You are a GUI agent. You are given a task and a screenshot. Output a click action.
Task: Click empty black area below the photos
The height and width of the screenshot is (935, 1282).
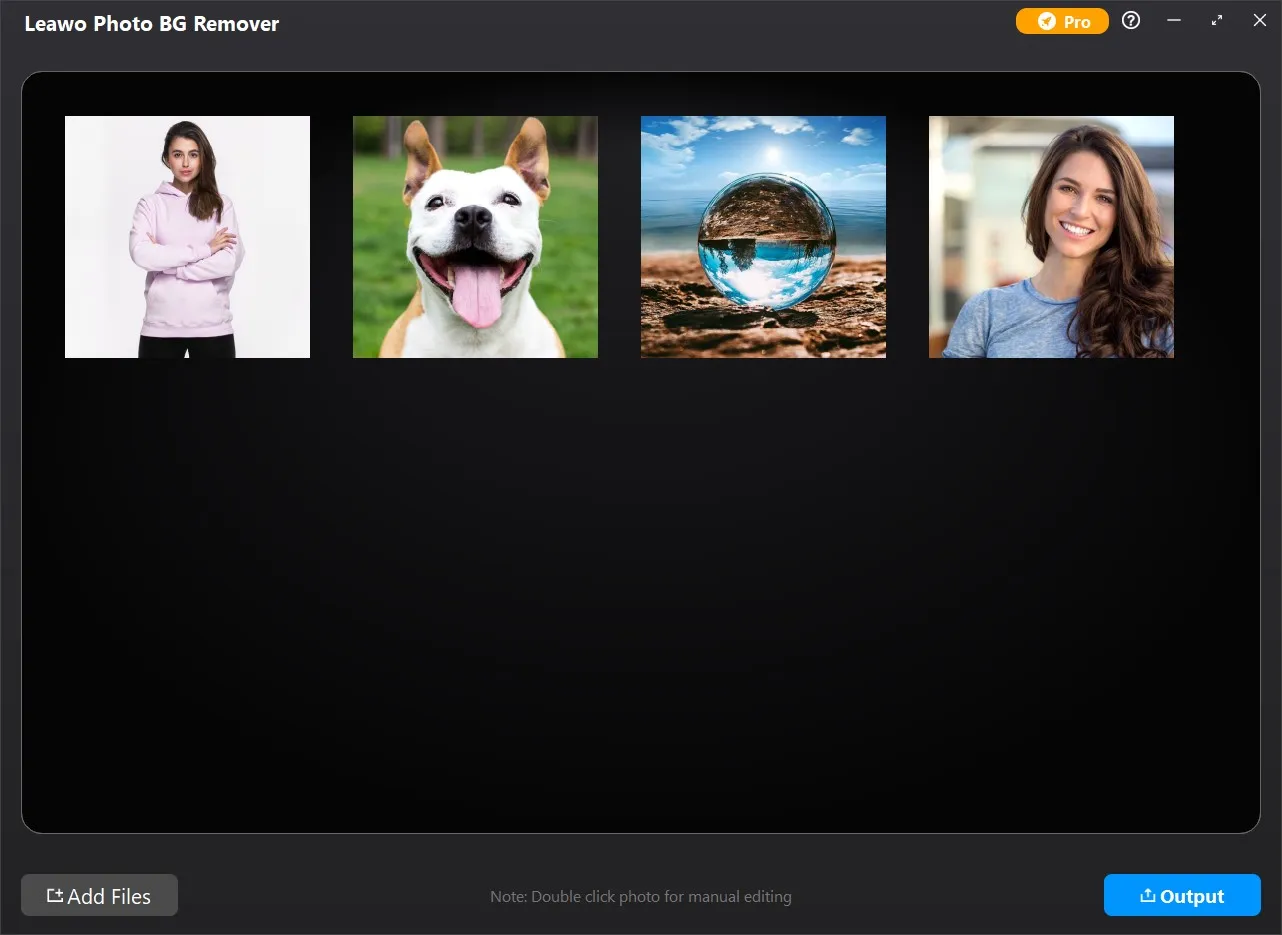(640, 600)
